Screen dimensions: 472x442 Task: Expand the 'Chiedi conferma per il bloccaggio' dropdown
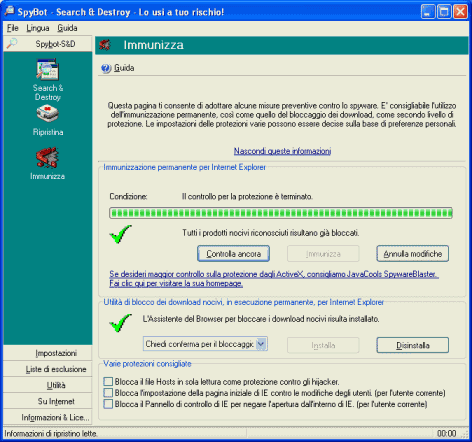pyautogui.click(x=262, y=344)
